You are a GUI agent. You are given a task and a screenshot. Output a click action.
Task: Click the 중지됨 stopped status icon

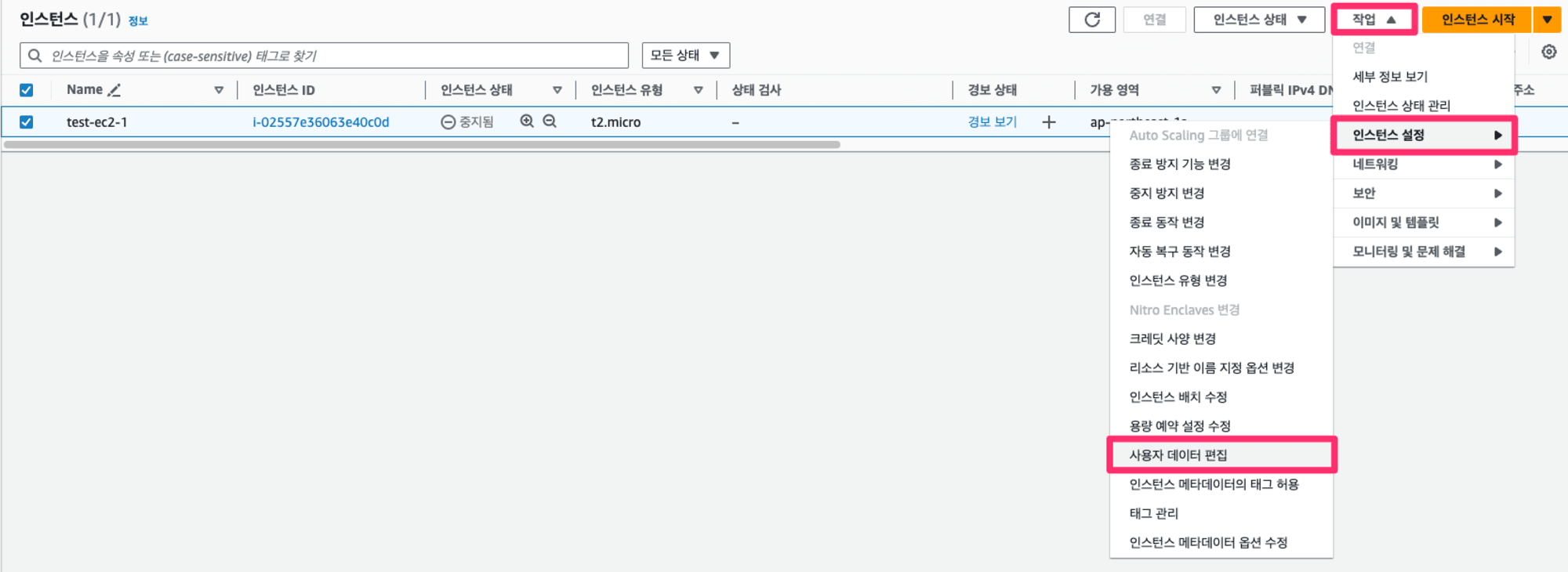(448, 122)
